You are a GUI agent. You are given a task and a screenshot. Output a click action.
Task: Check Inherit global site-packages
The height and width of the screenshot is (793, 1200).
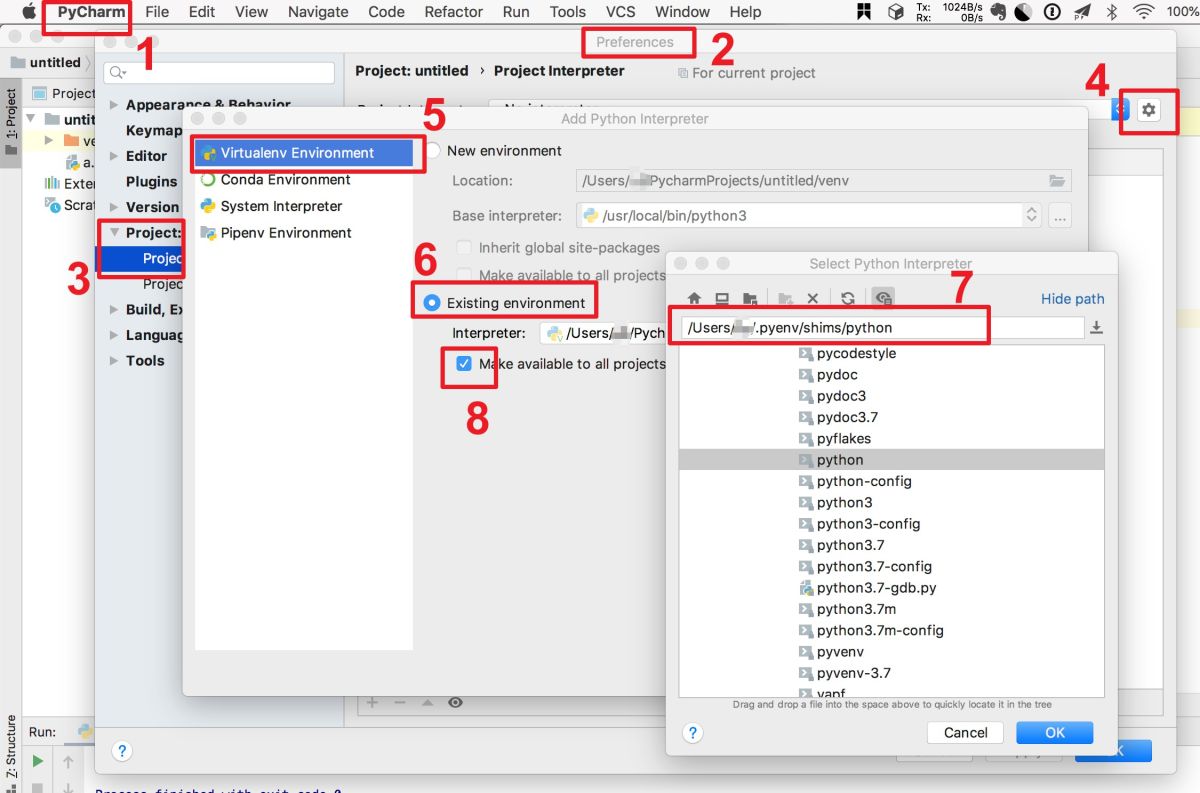[x=464, y=248]
